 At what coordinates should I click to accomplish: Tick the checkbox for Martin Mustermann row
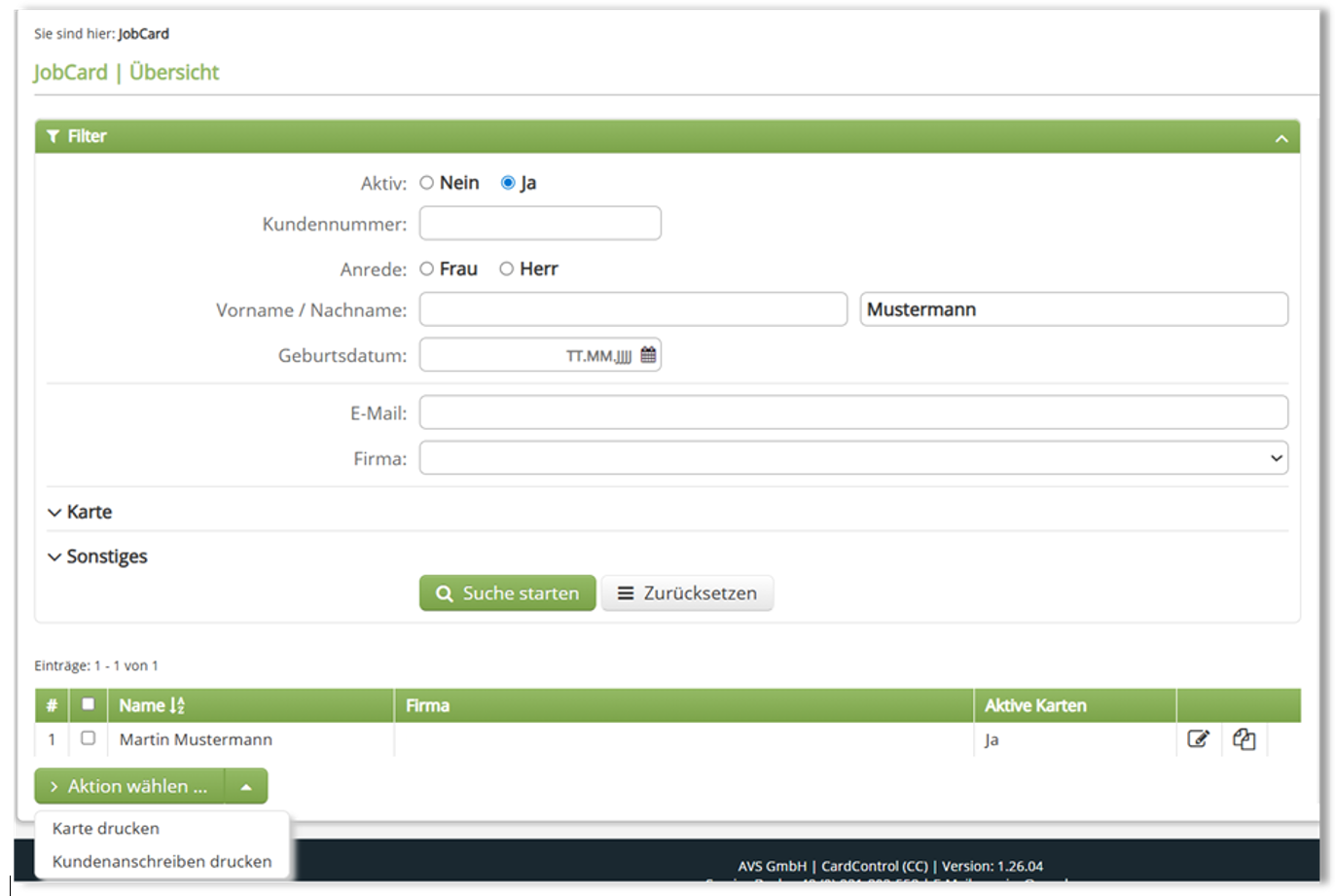[x=88, y=738]
